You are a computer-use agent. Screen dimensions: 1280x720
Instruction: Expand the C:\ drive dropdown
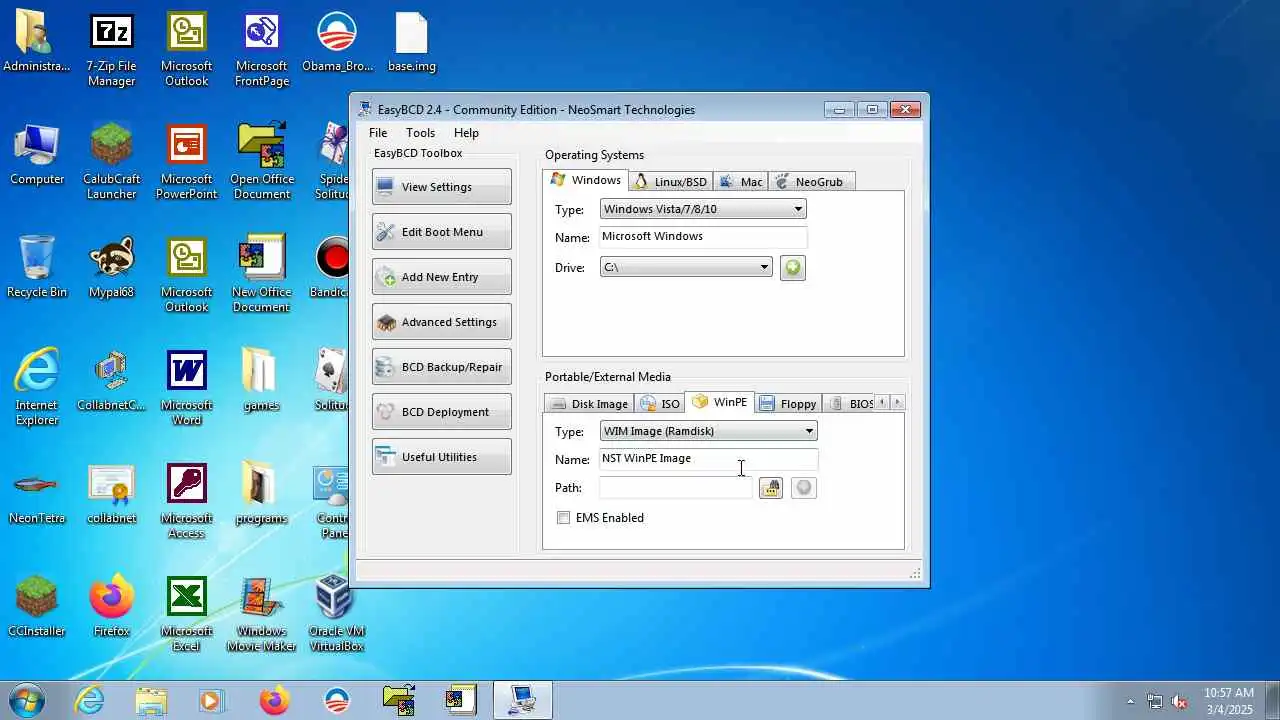(764, 267)
